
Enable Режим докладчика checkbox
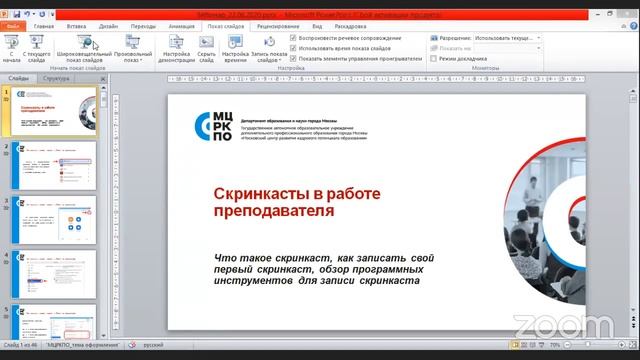[x=433, y=58]
